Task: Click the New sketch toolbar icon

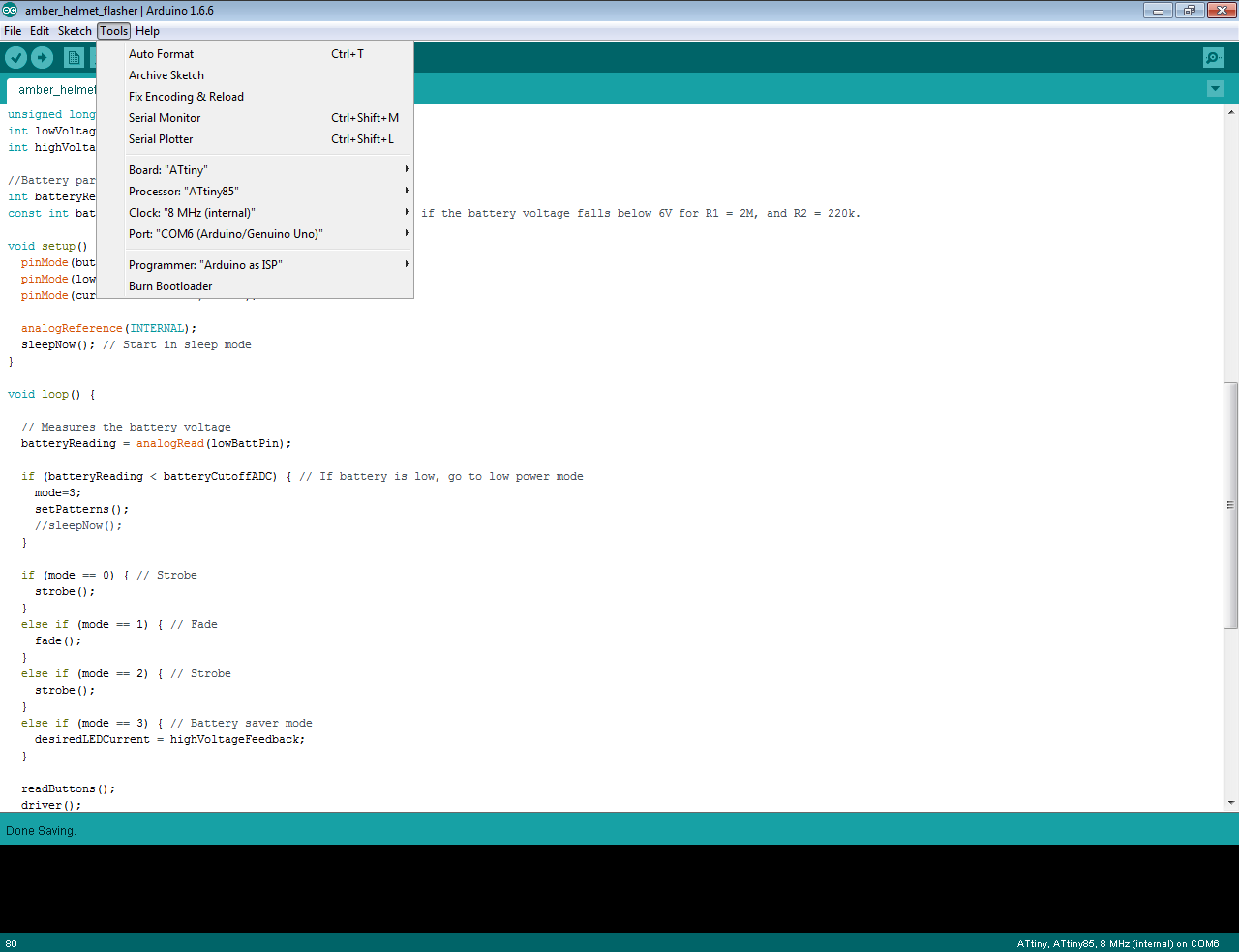Action: (74, 57)
